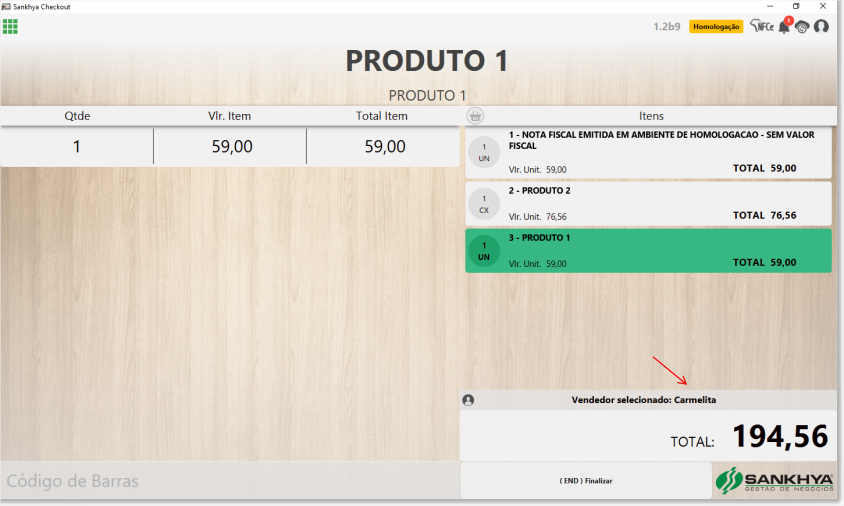Click the Itens column header

[x=651, y=116]
